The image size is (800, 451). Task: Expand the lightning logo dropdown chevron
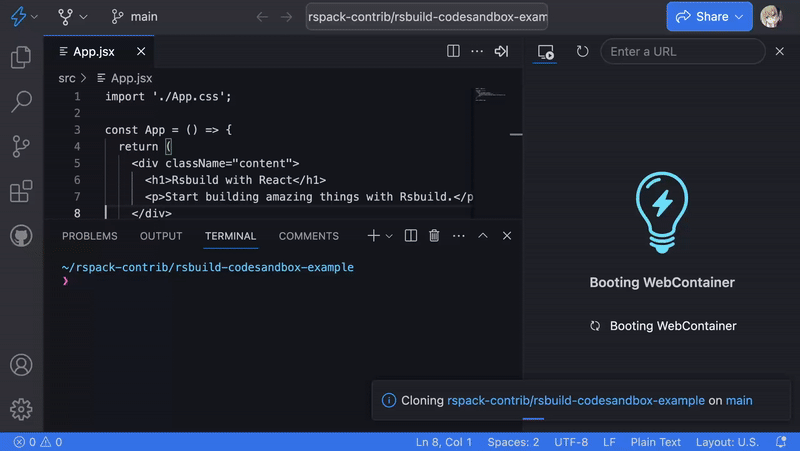click(34, 17)
